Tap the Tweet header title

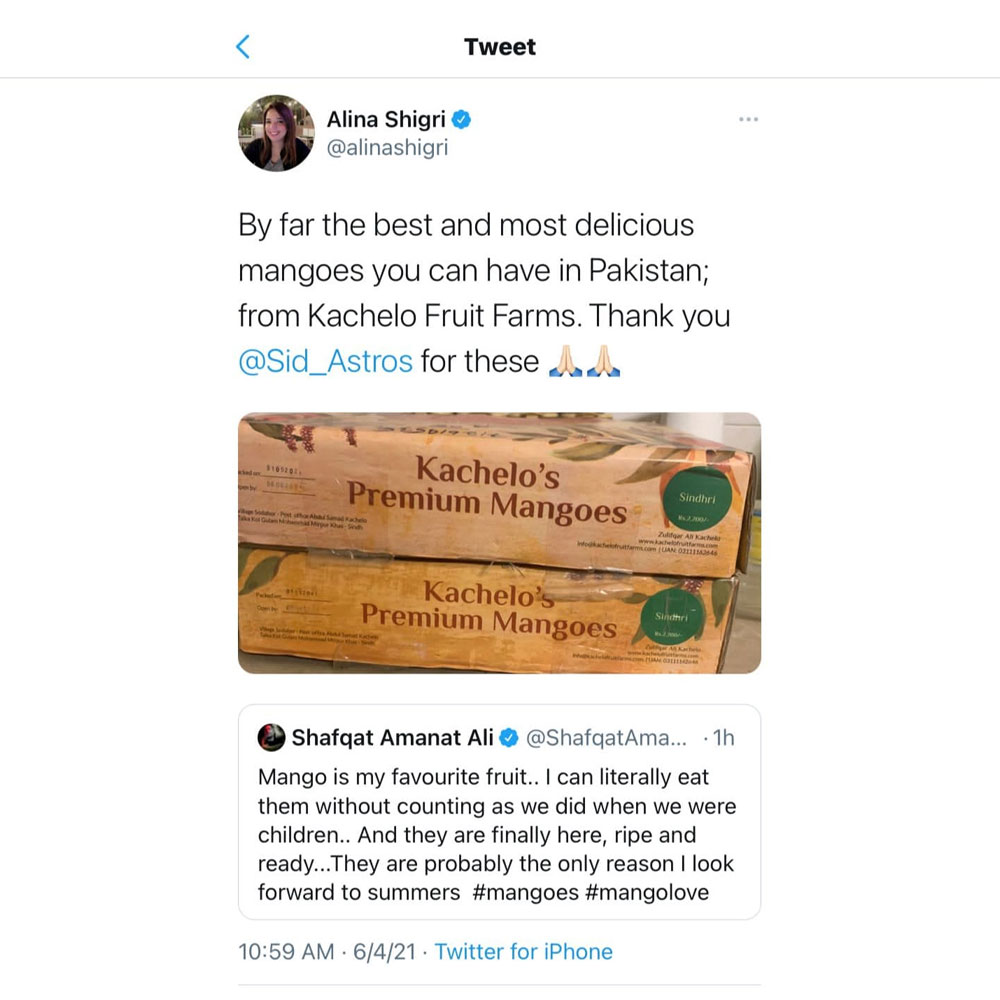tap(500, 47)
